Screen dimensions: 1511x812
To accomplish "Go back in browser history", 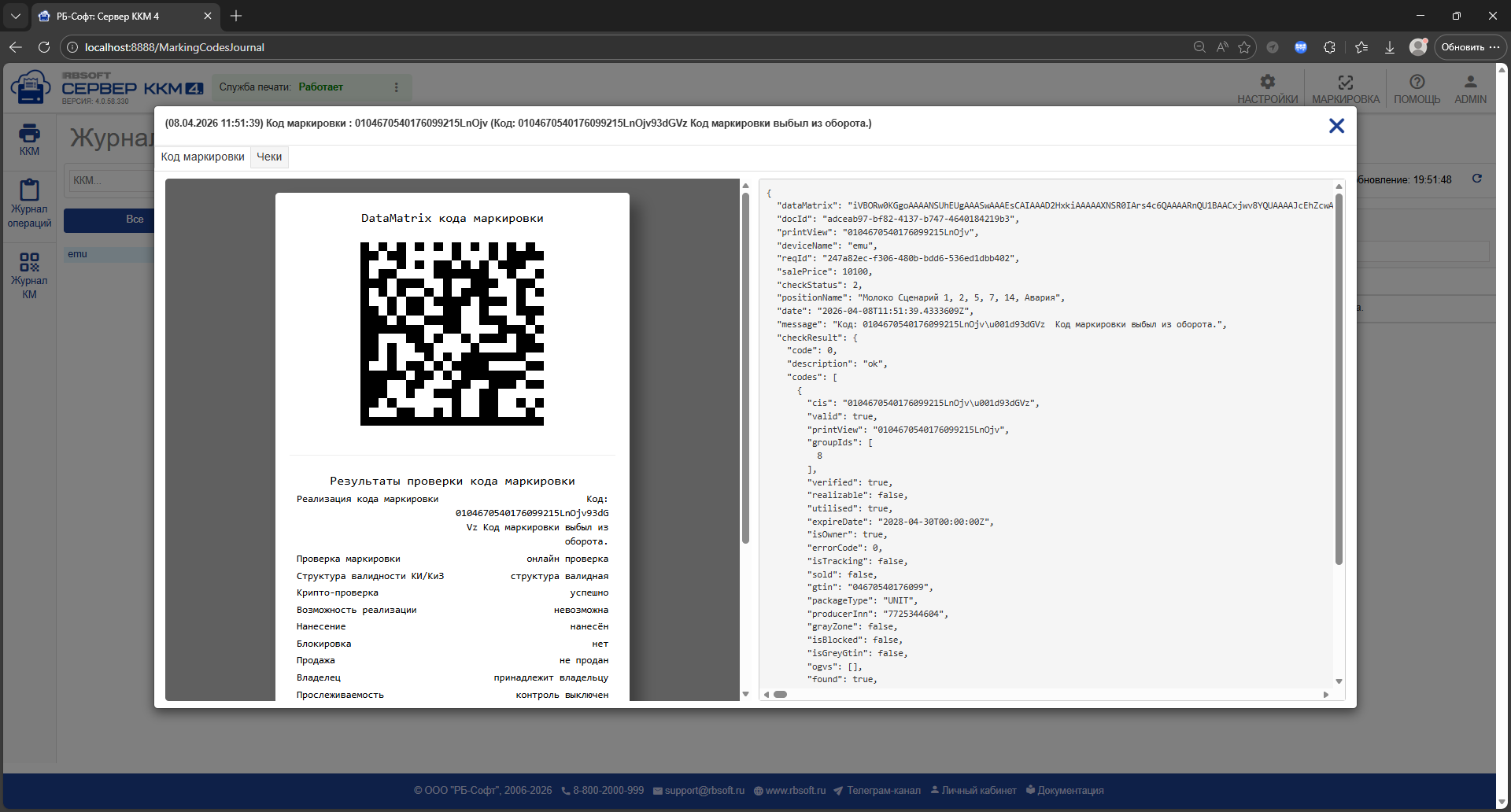I will pos(16,47).
